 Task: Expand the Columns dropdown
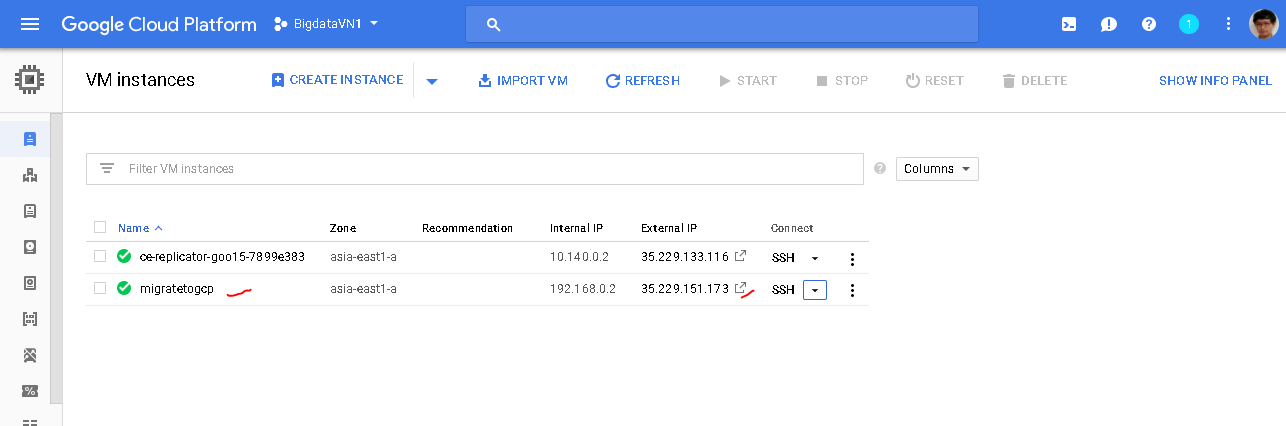coord(937,169)
